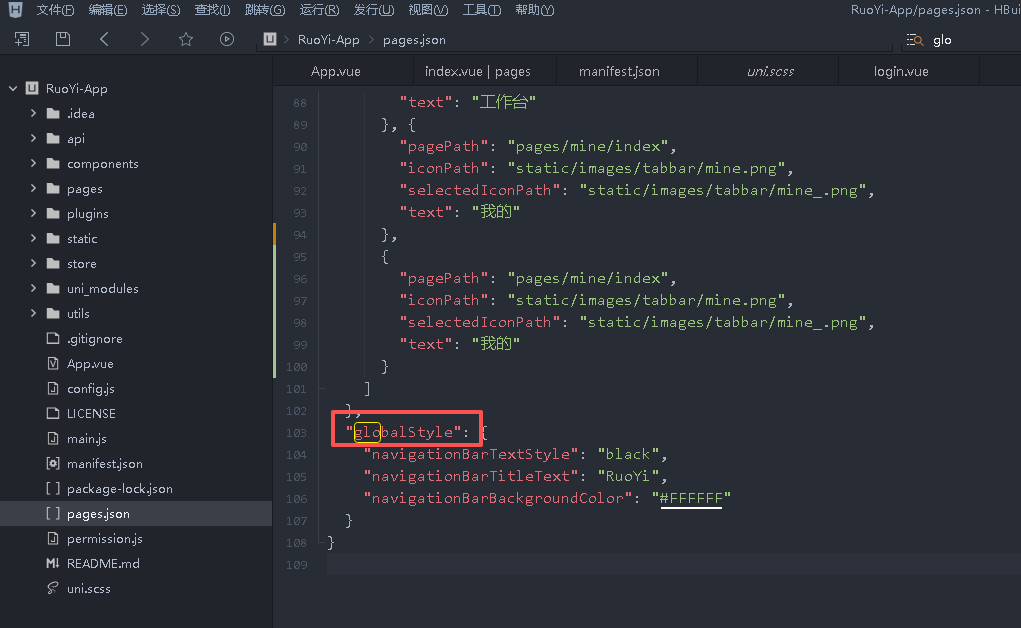Navigate forward with the right arrow
The image size is (1021, 628).
pyautogui.click(x=145, y=39)
